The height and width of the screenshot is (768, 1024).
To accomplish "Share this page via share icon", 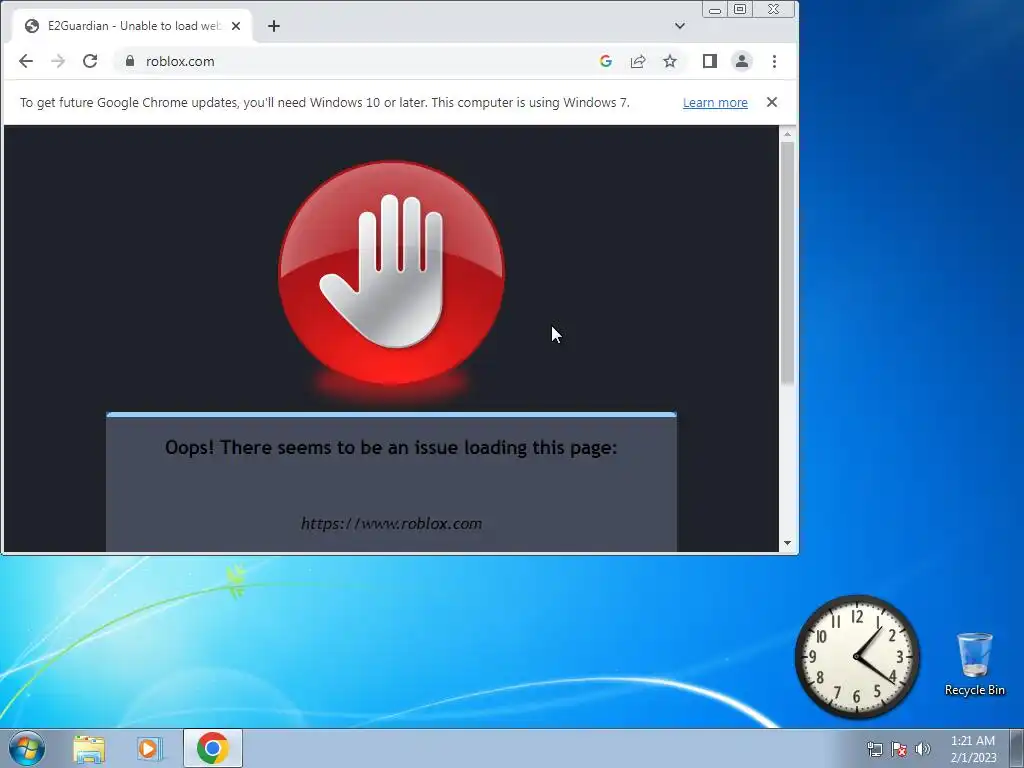I will pyautogui.click(x=637, y=61).
